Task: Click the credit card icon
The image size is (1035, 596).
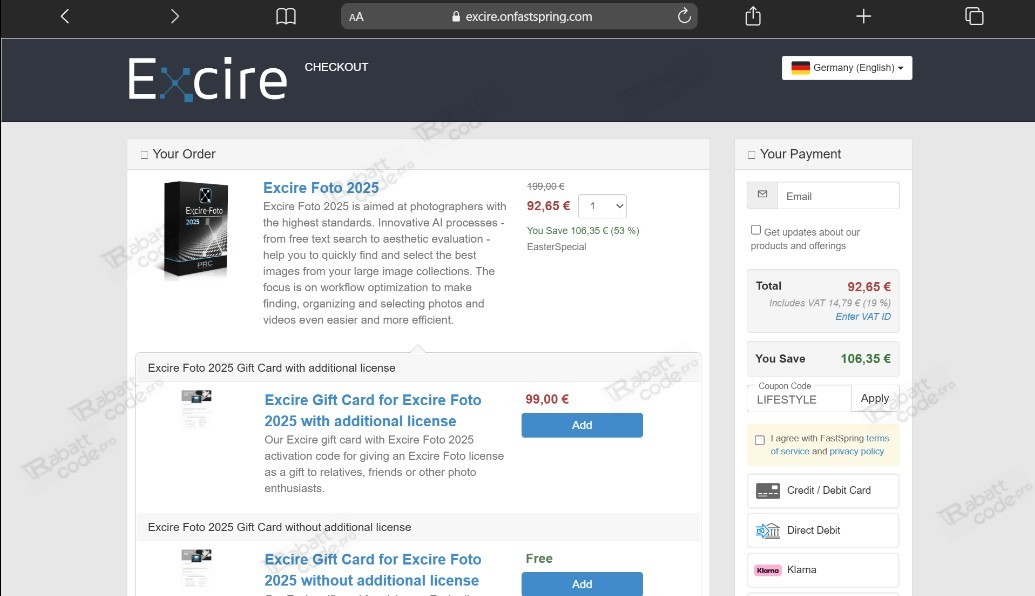Action: point(768,490)
